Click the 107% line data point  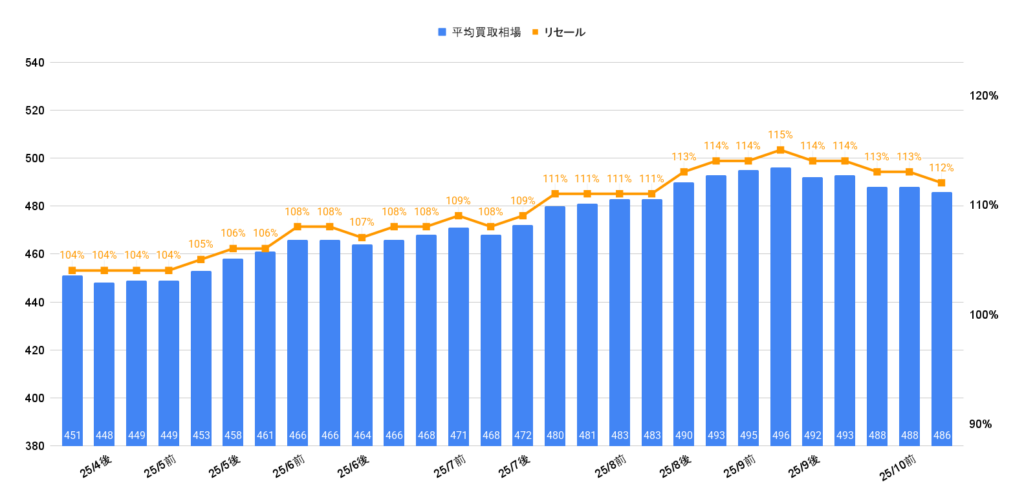(x=362, y=237)
